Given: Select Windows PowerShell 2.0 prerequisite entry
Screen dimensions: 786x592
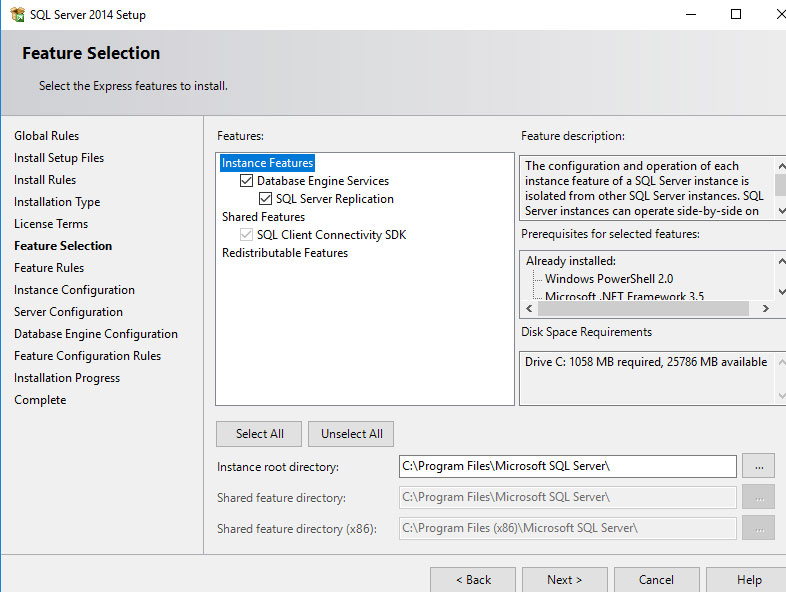Looking at the screenshot, I should tap(609, 279).
